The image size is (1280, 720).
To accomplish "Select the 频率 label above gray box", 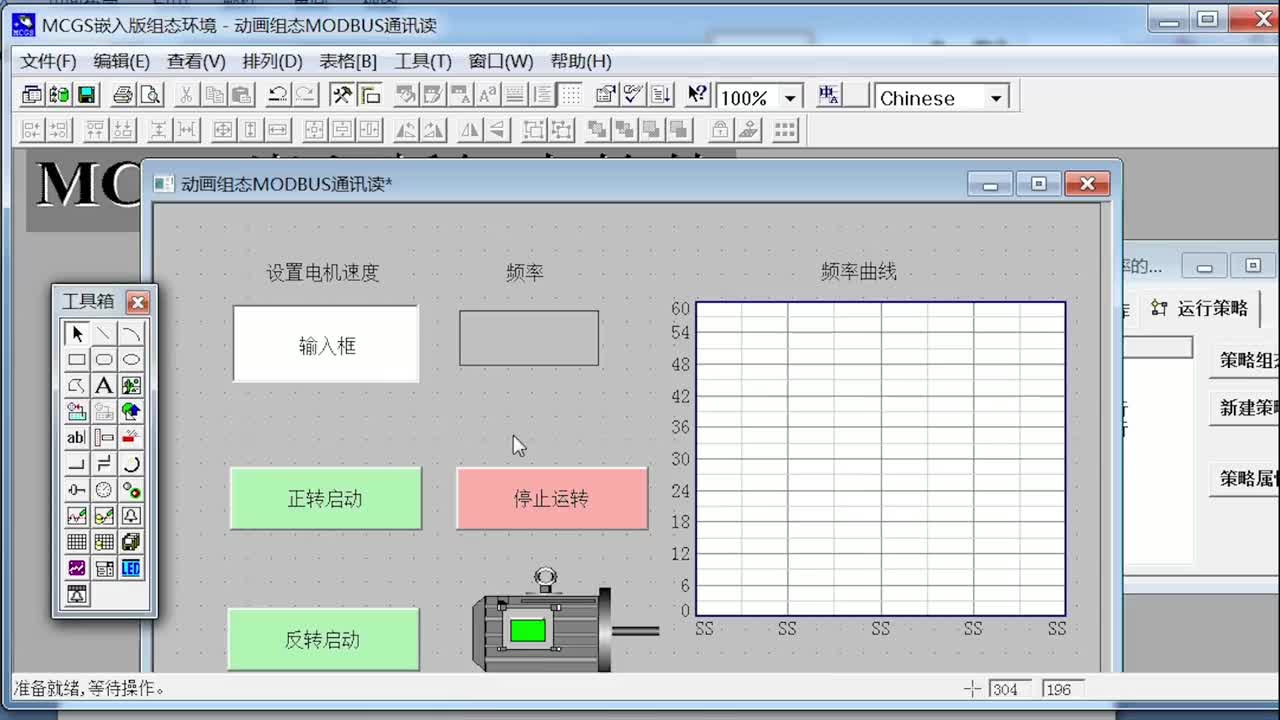I will pos(525,273).
